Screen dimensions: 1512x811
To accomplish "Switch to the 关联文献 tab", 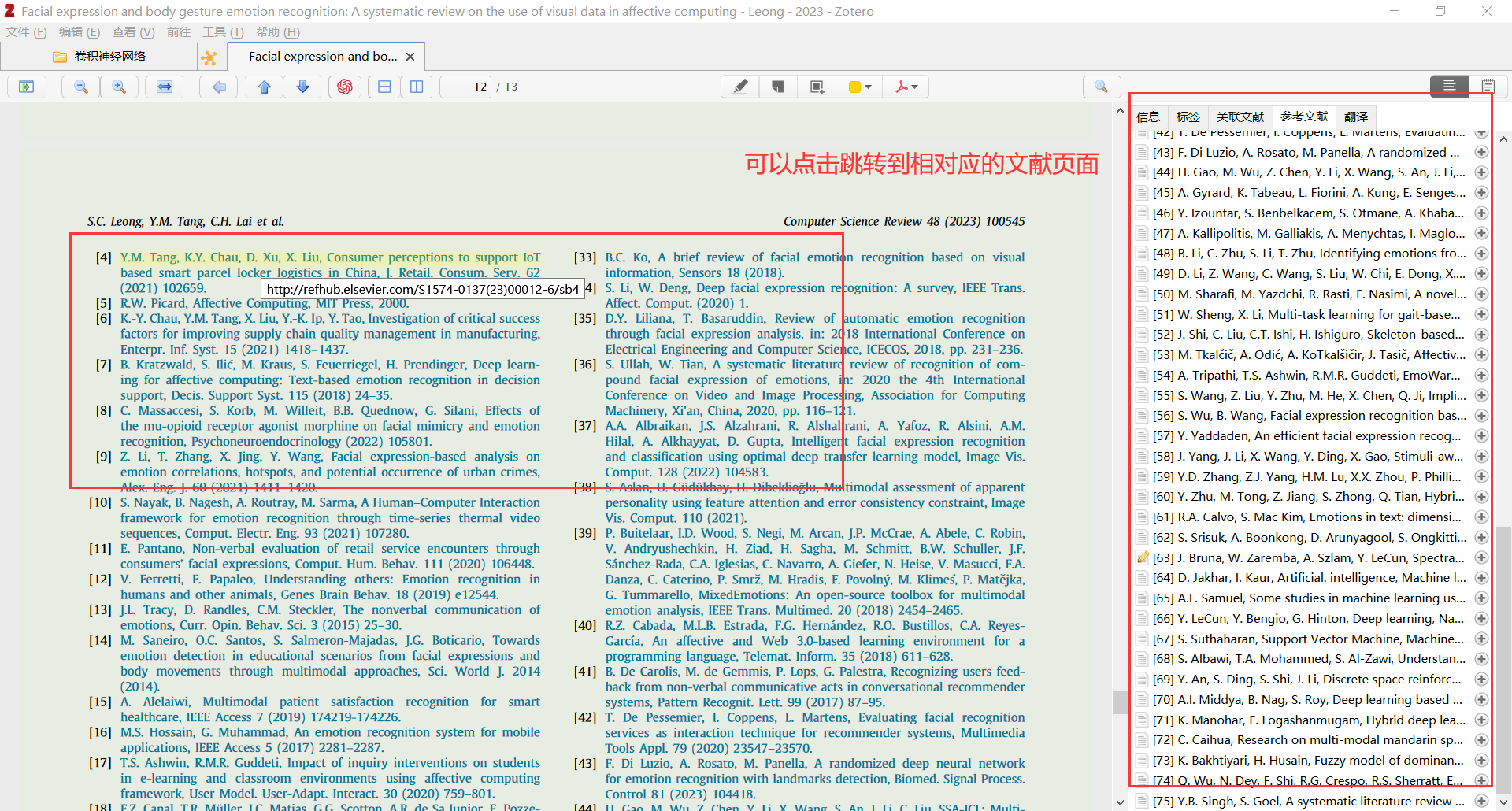I will 1240,117.
